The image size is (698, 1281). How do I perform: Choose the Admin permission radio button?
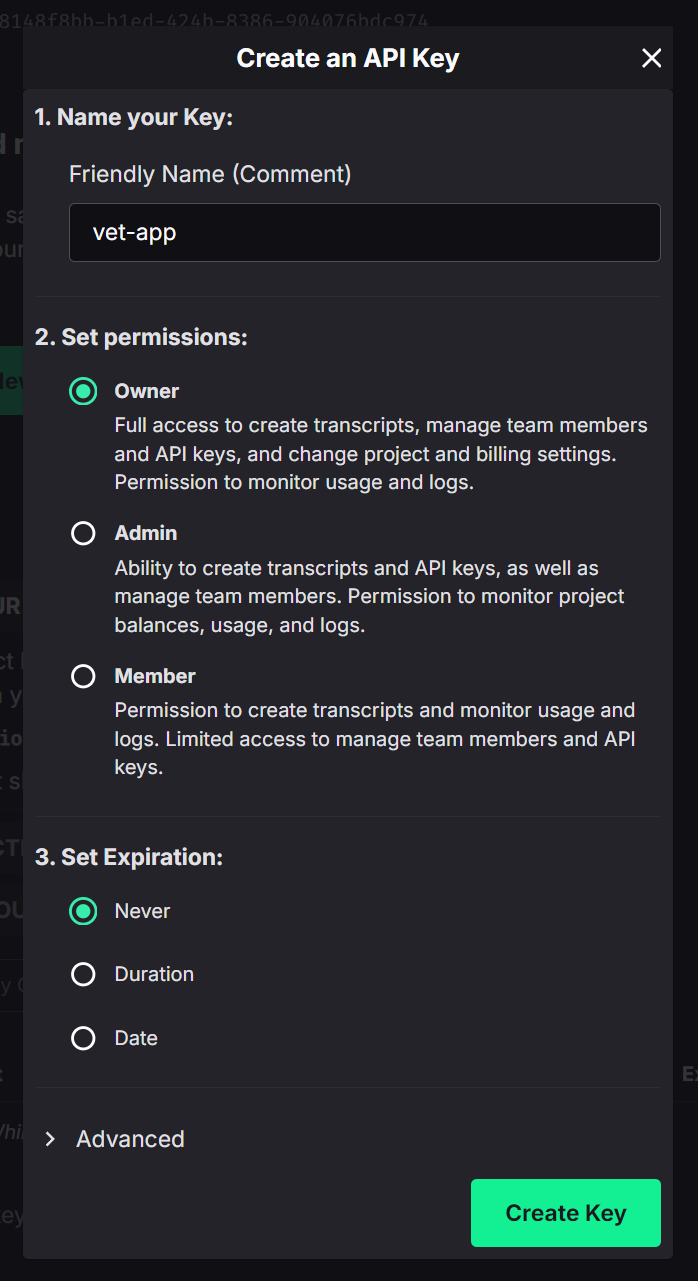(x=83, y=533)
